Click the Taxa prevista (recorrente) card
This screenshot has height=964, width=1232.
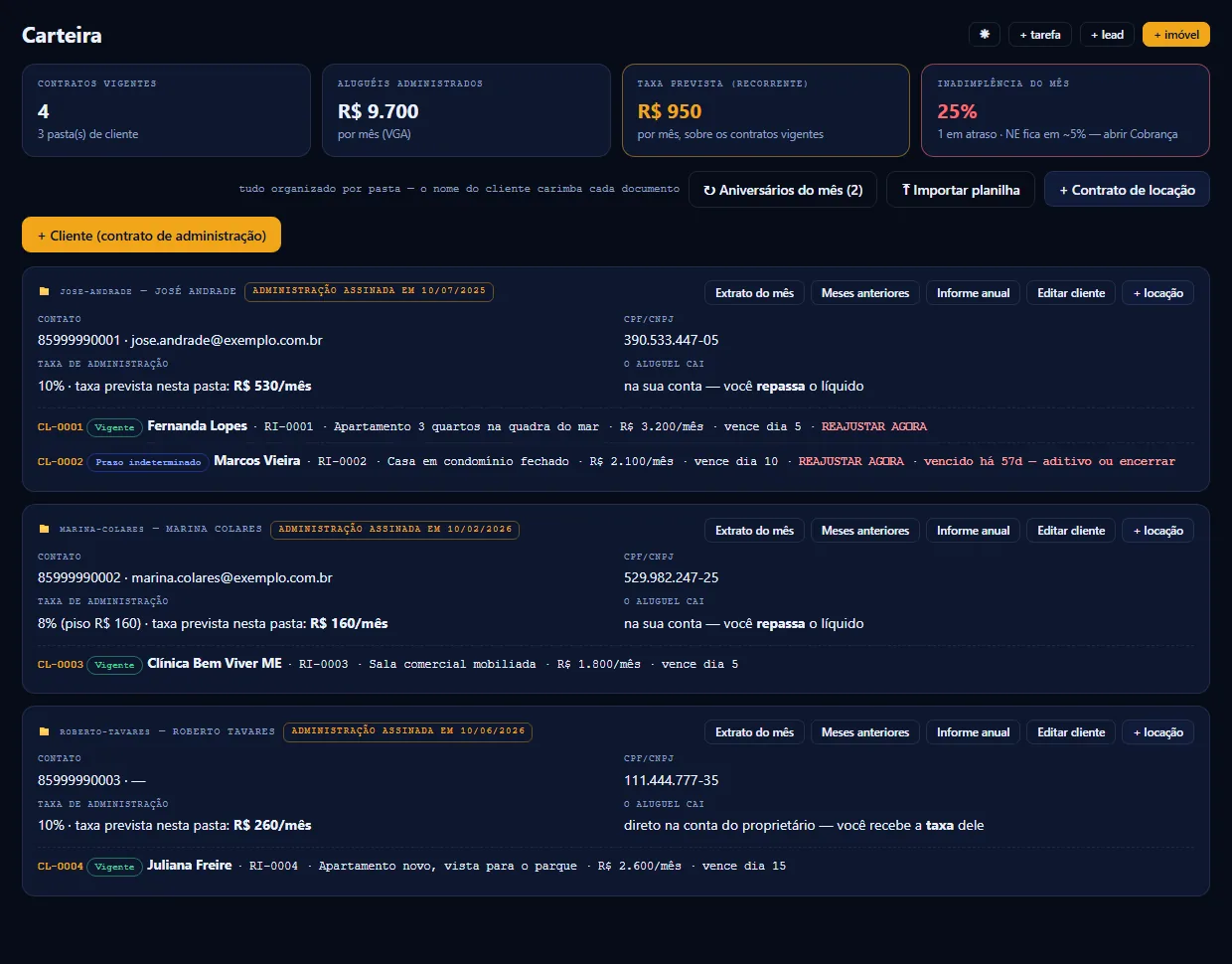pos(765,110)
